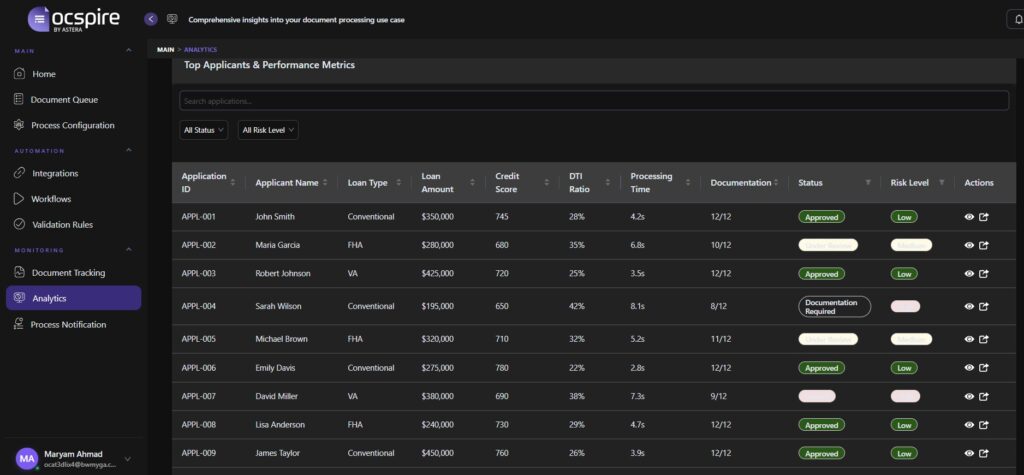This screenshot has width=1024, height=475.
Task: Click Documentation Required badge for Sarah Wilson
Action: pos(835,306)
